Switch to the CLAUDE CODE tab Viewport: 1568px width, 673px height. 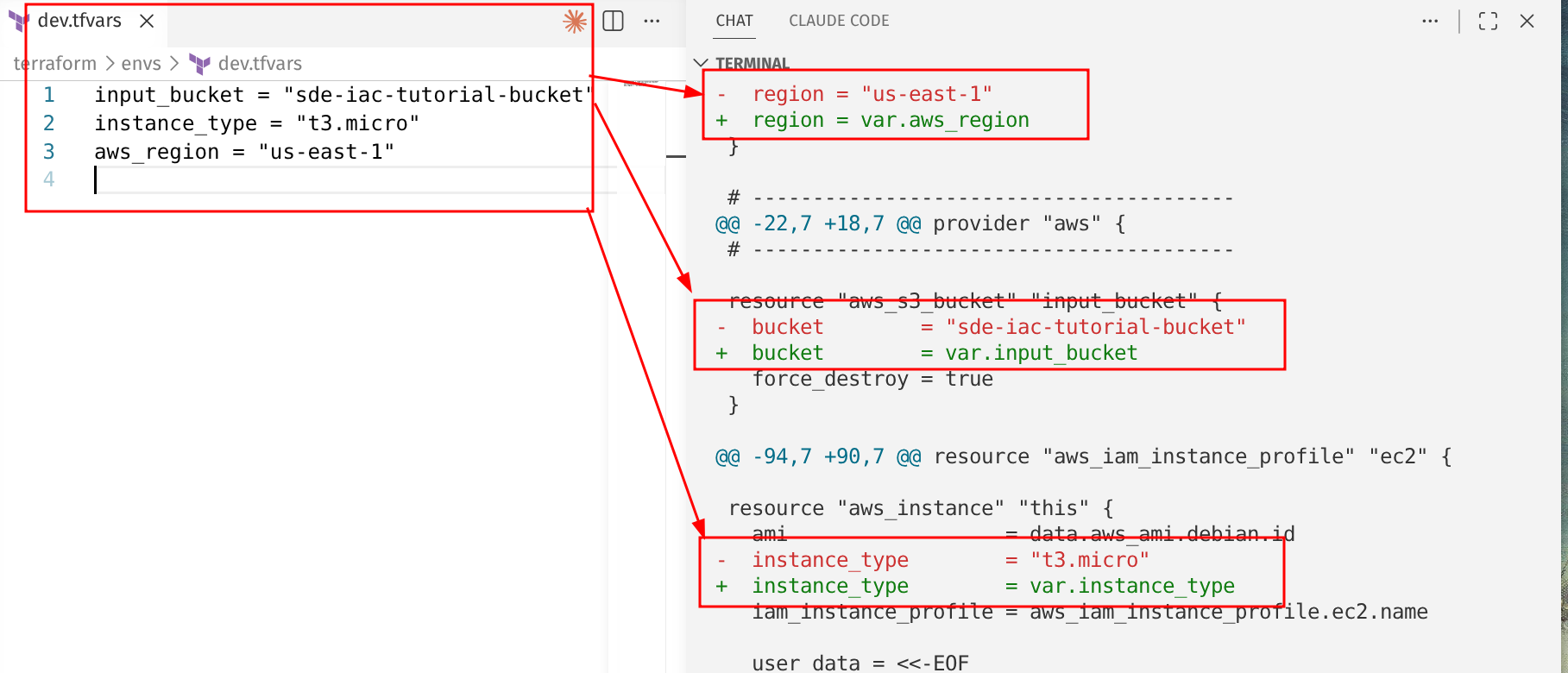(x=839, y=21)
